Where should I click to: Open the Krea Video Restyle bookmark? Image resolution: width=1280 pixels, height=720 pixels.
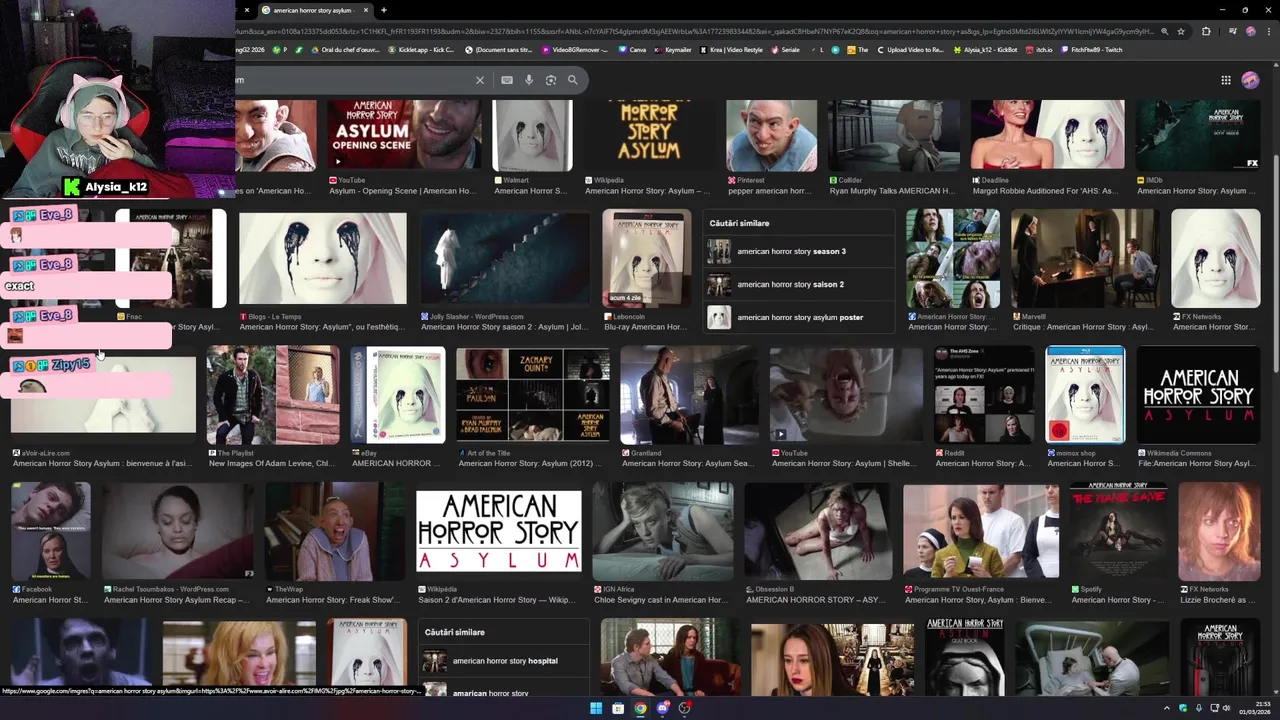(732, 49)
